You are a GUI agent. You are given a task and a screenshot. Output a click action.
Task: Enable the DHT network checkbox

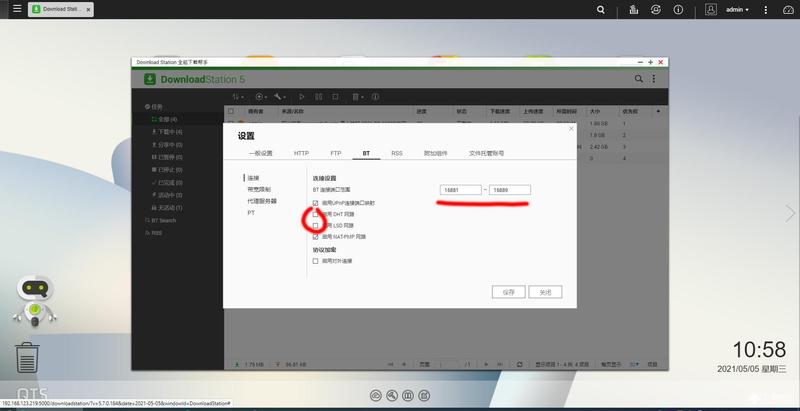[x=315, y=214]
